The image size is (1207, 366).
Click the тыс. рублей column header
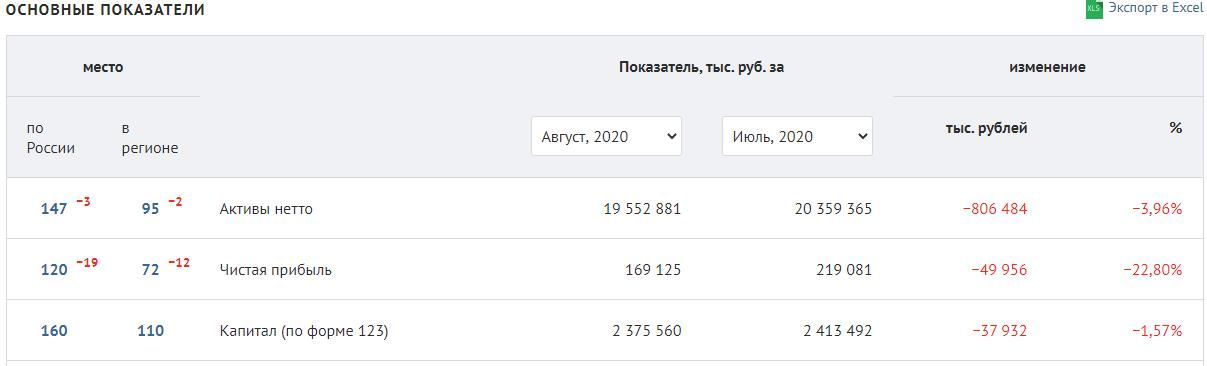coord(986,128)
